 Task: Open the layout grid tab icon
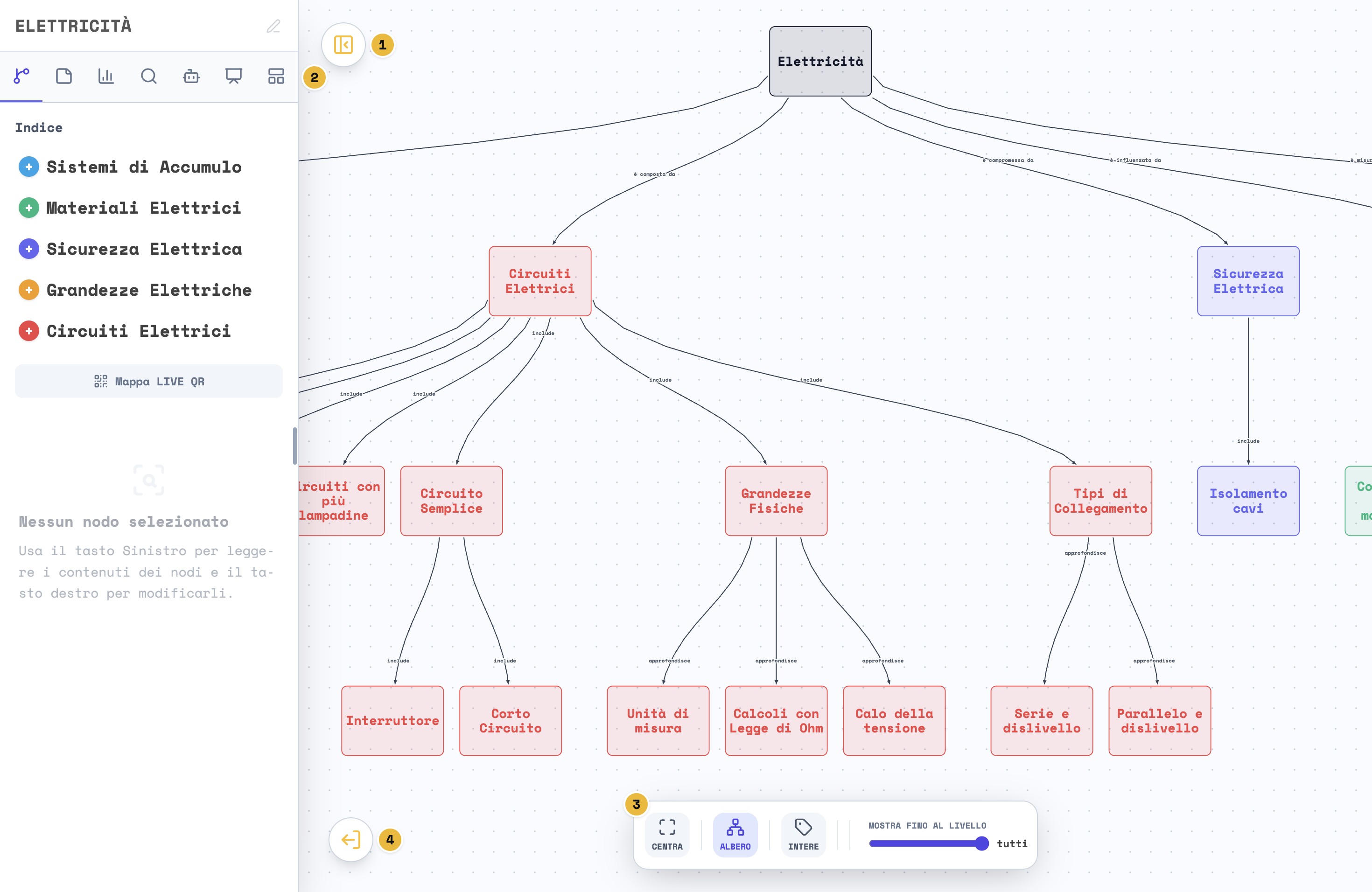pyautogui.click(x=276, y=76)
